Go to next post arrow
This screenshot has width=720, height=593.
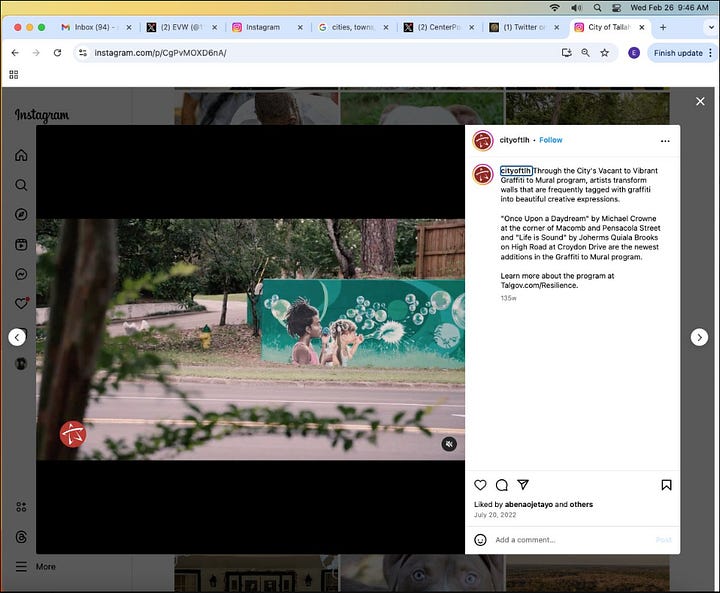(x=699, y=337)
